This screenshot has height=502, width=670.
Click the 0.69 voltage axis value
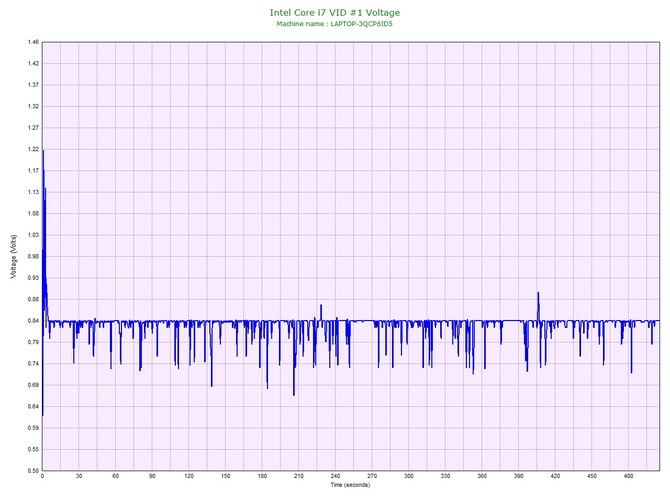[x=33, y=385]
